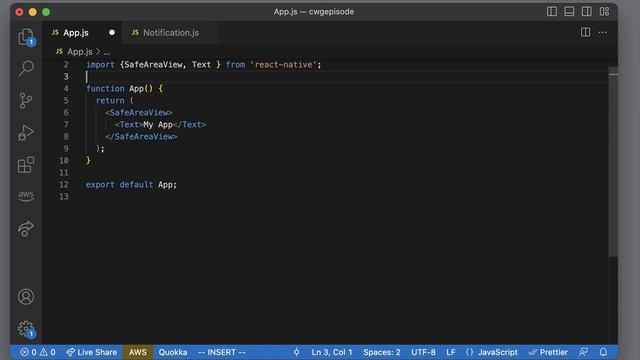
Task: Open the Source Control view
Action: click(26, 100)
